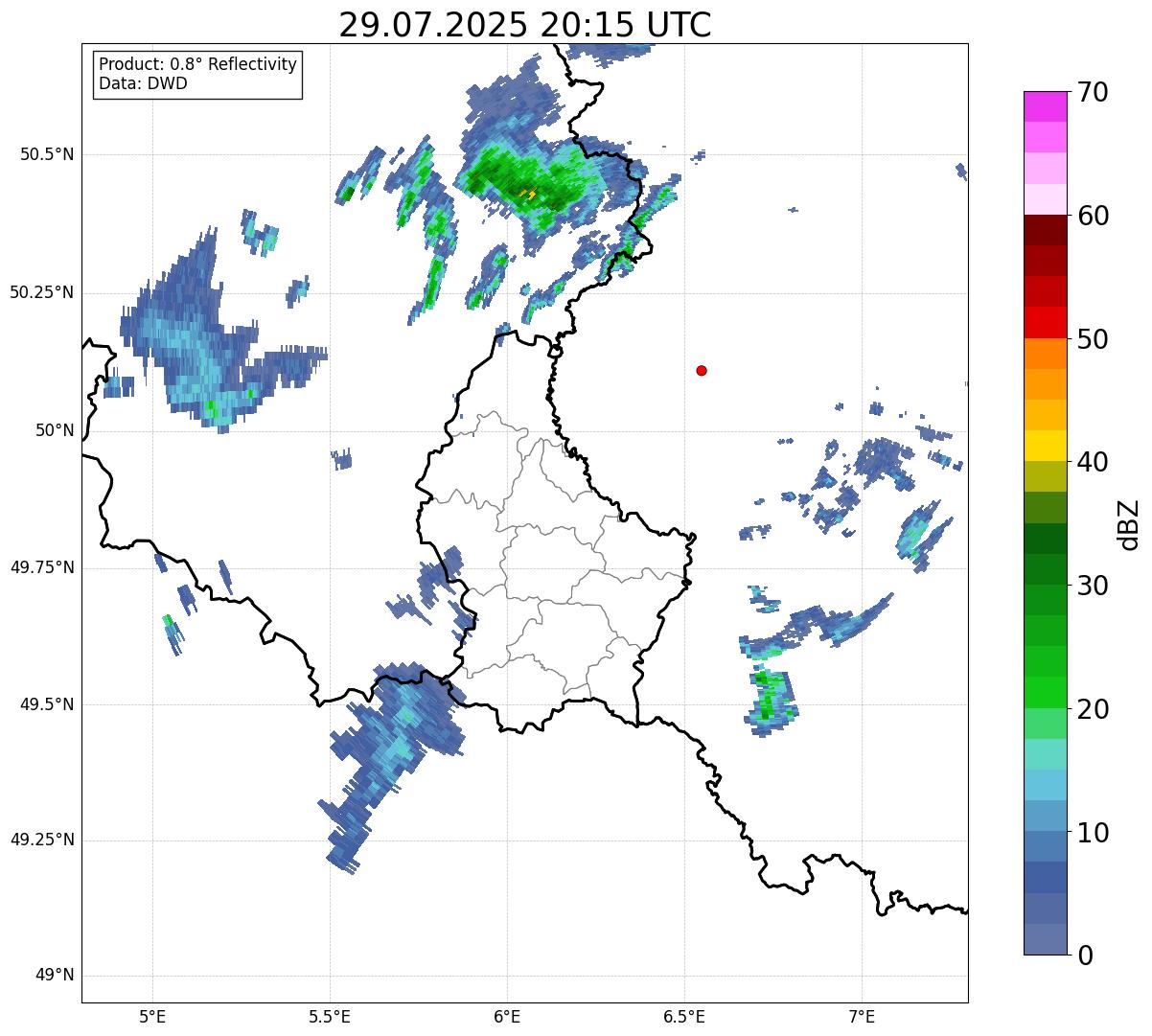Click the colorbar tick value 70
The height and width of the screenshot is (1036, 1152).
point(1093,92)
